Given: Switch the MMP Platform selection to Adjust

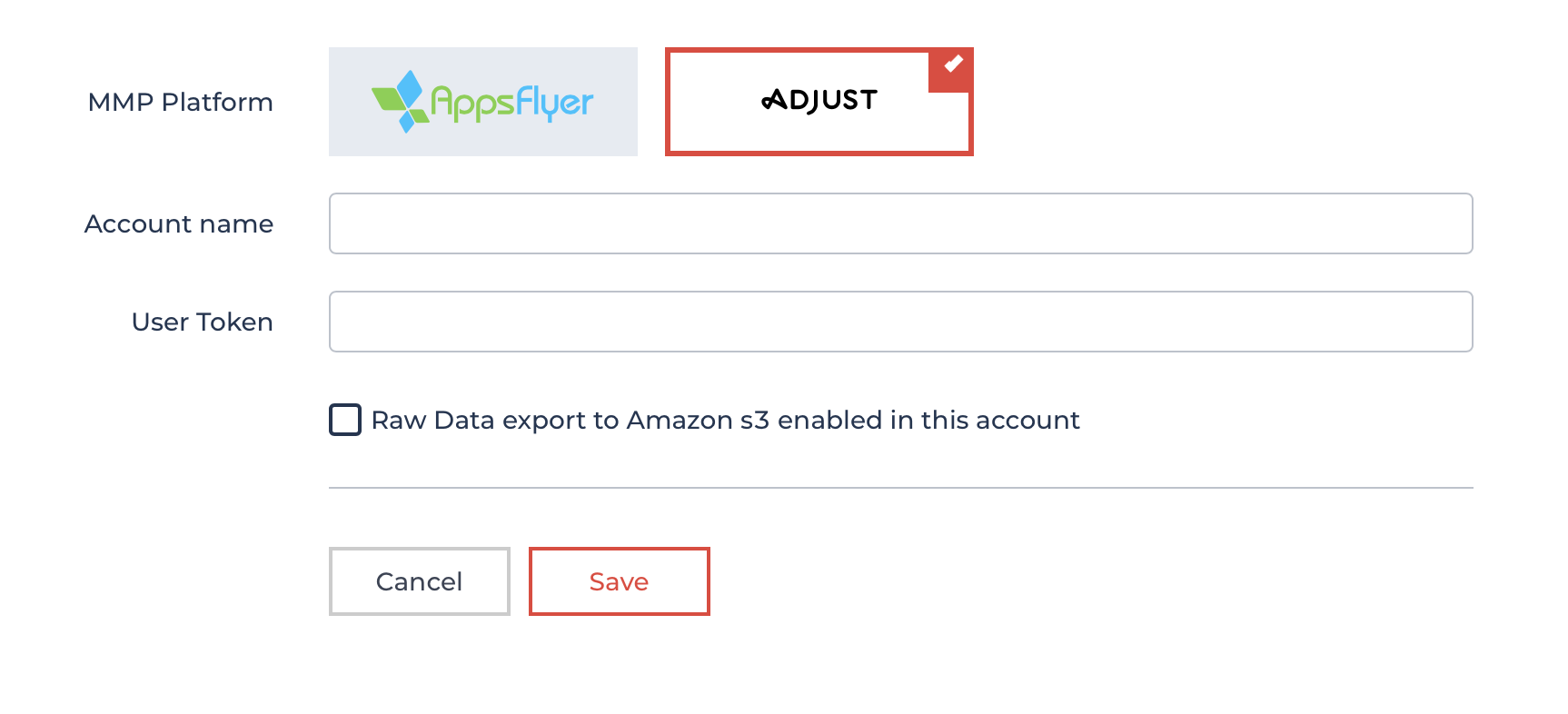Looking at the screenshot, I should coord(819,101).
